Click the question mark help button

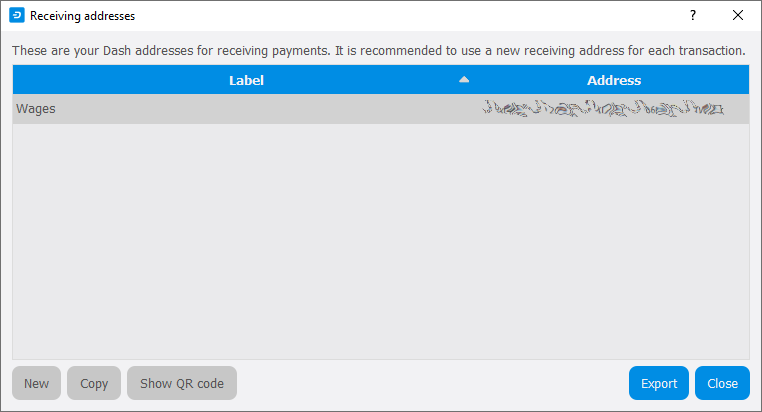click(692, 16)
